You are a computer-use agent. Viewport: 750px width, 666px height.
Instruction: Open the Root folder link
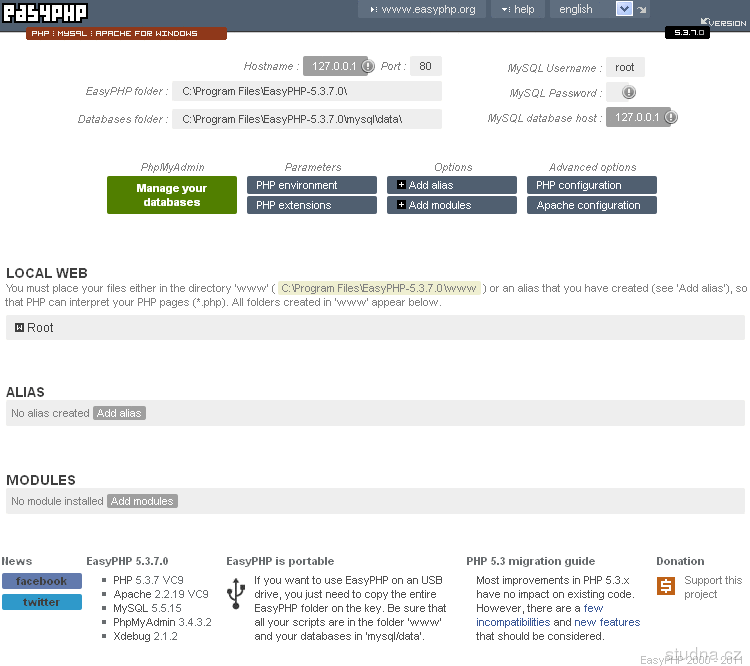(x=40, y=328)
